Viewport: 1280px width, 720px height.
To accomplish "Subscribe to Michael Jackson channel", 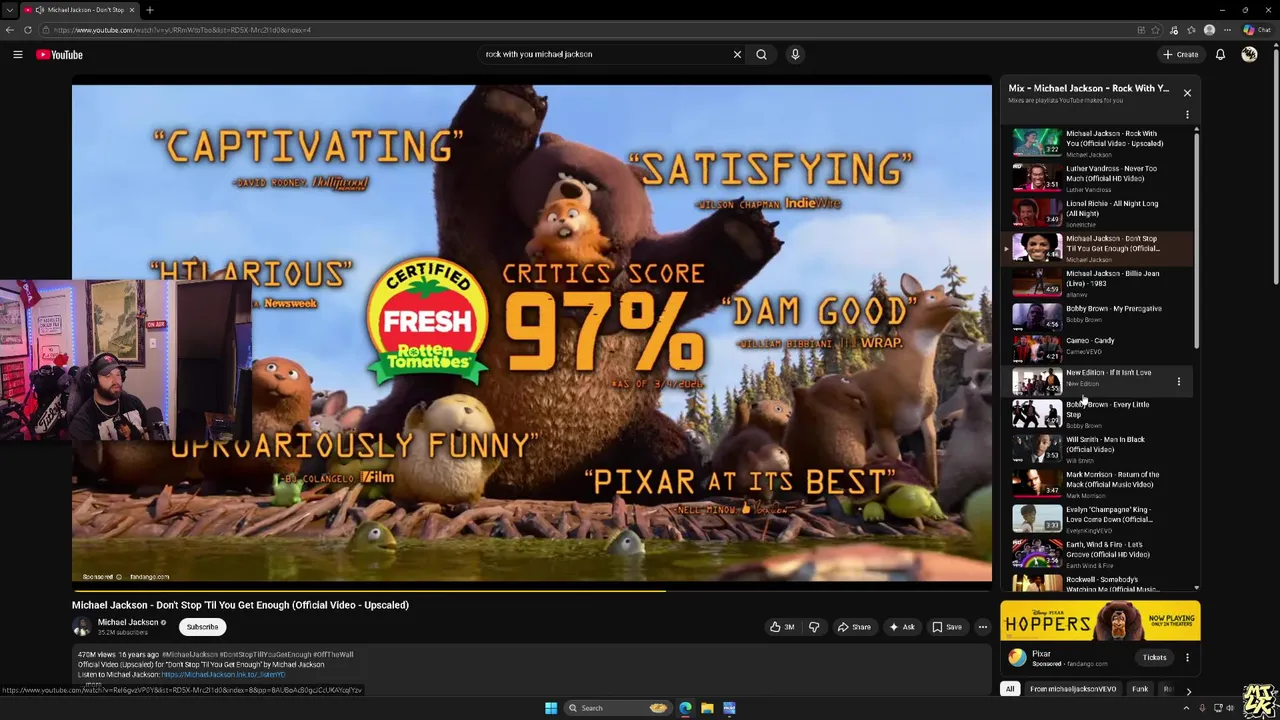I will pos(202,627).
